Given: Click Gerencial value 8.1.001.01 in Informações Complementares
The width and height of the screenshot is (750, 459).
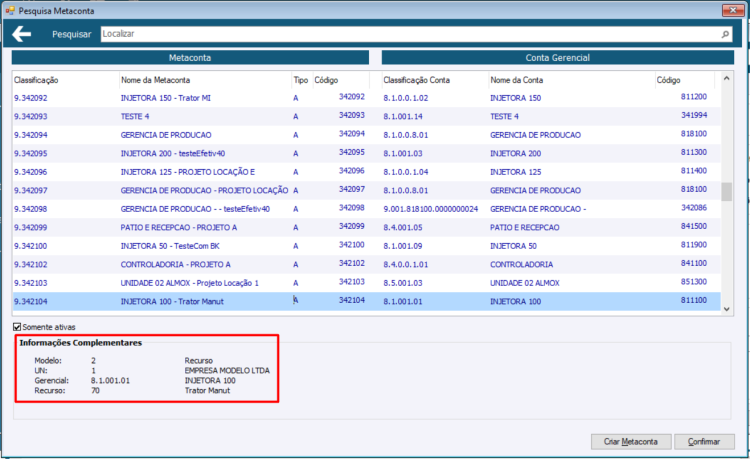Looking at the screenshot, I should [x=110, y=381].
